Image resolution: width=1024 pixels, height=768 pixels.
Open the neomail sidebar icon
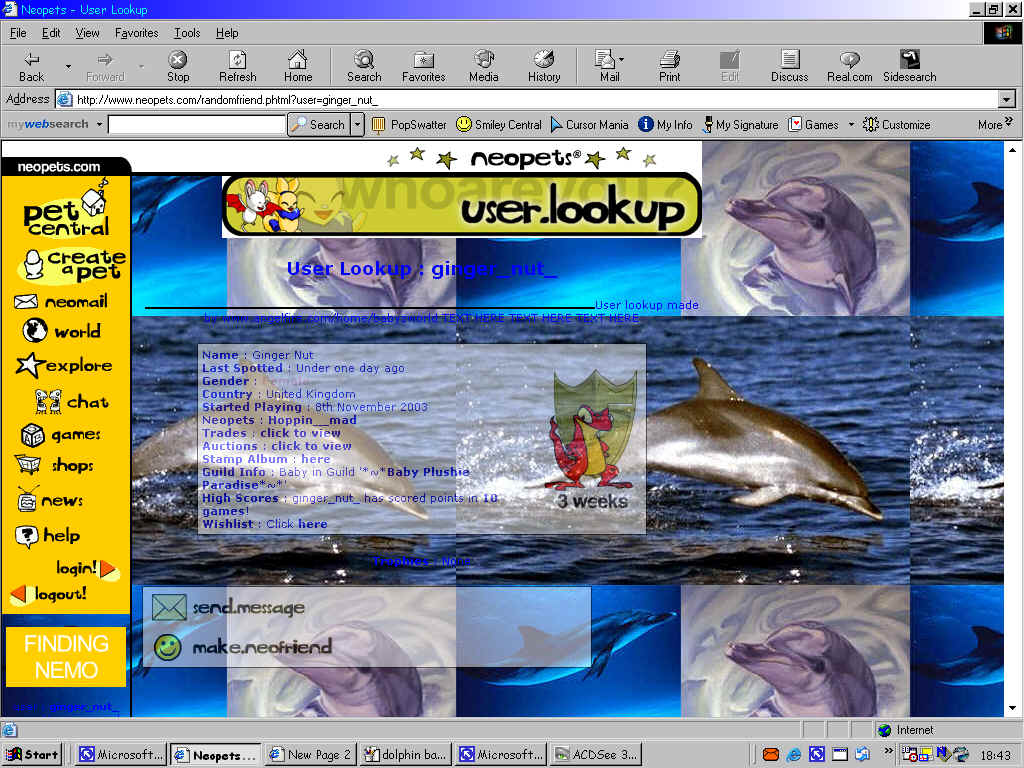pos(27,302)
